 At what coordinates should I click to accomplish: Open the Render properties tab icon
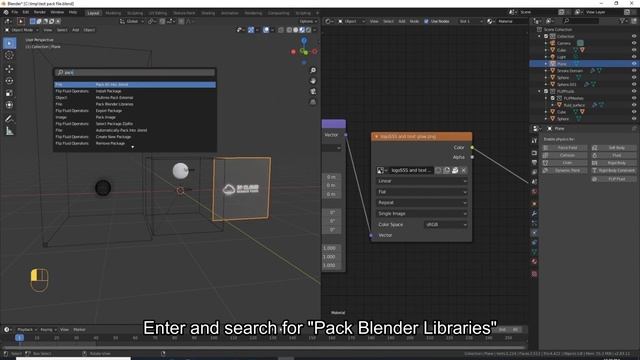coord(534,153)
